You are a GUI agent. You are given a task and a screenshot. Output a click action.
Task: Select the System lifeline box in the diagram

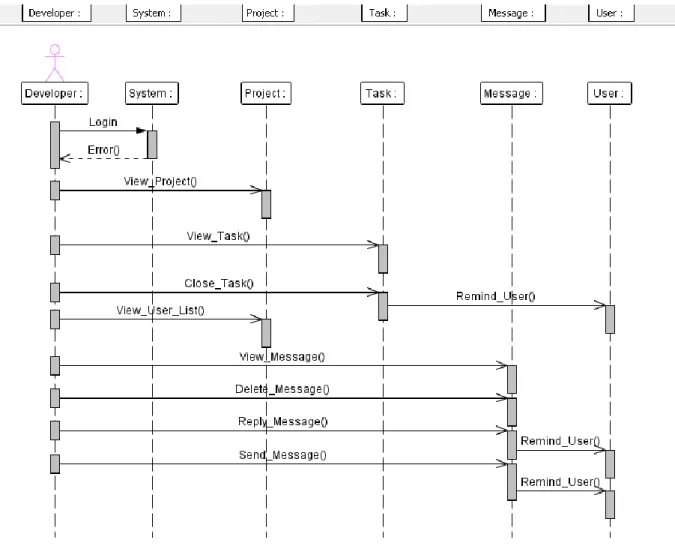[x=152, y=93]
